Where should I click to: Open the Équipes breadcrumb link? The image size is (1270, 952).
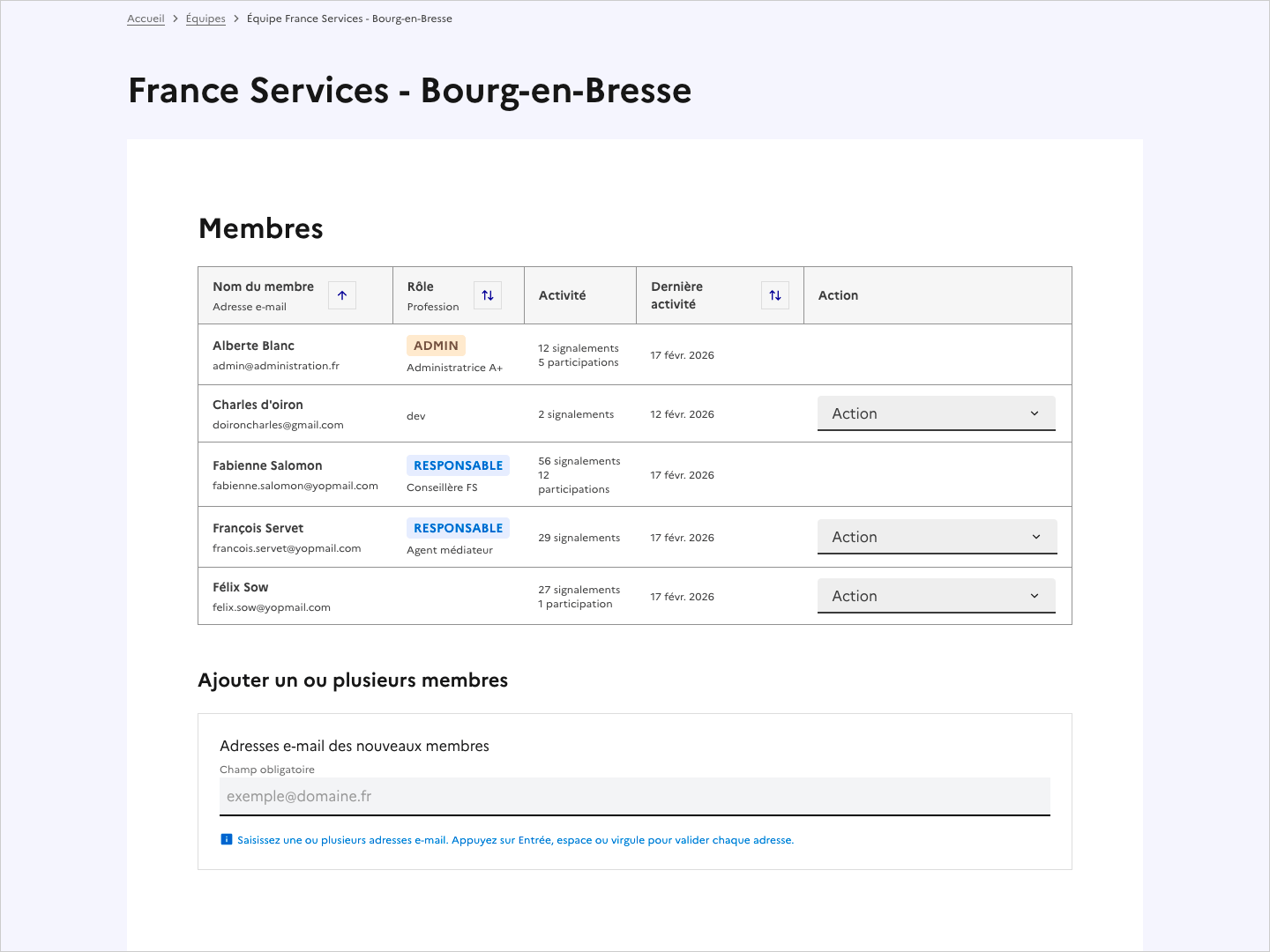coord(205,18)
